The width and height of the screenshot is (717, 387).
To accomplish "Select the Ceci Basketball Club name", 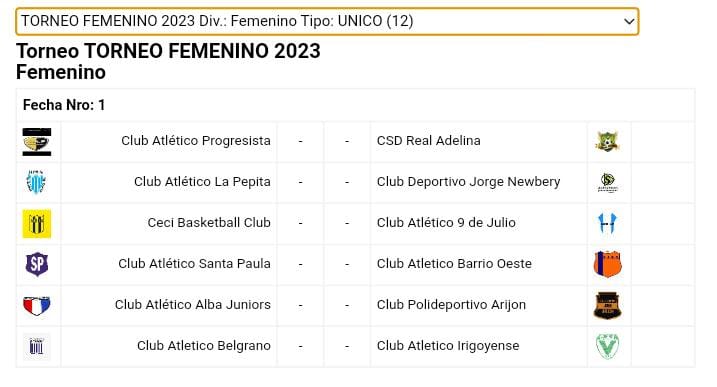I will (x=209, y=223).
